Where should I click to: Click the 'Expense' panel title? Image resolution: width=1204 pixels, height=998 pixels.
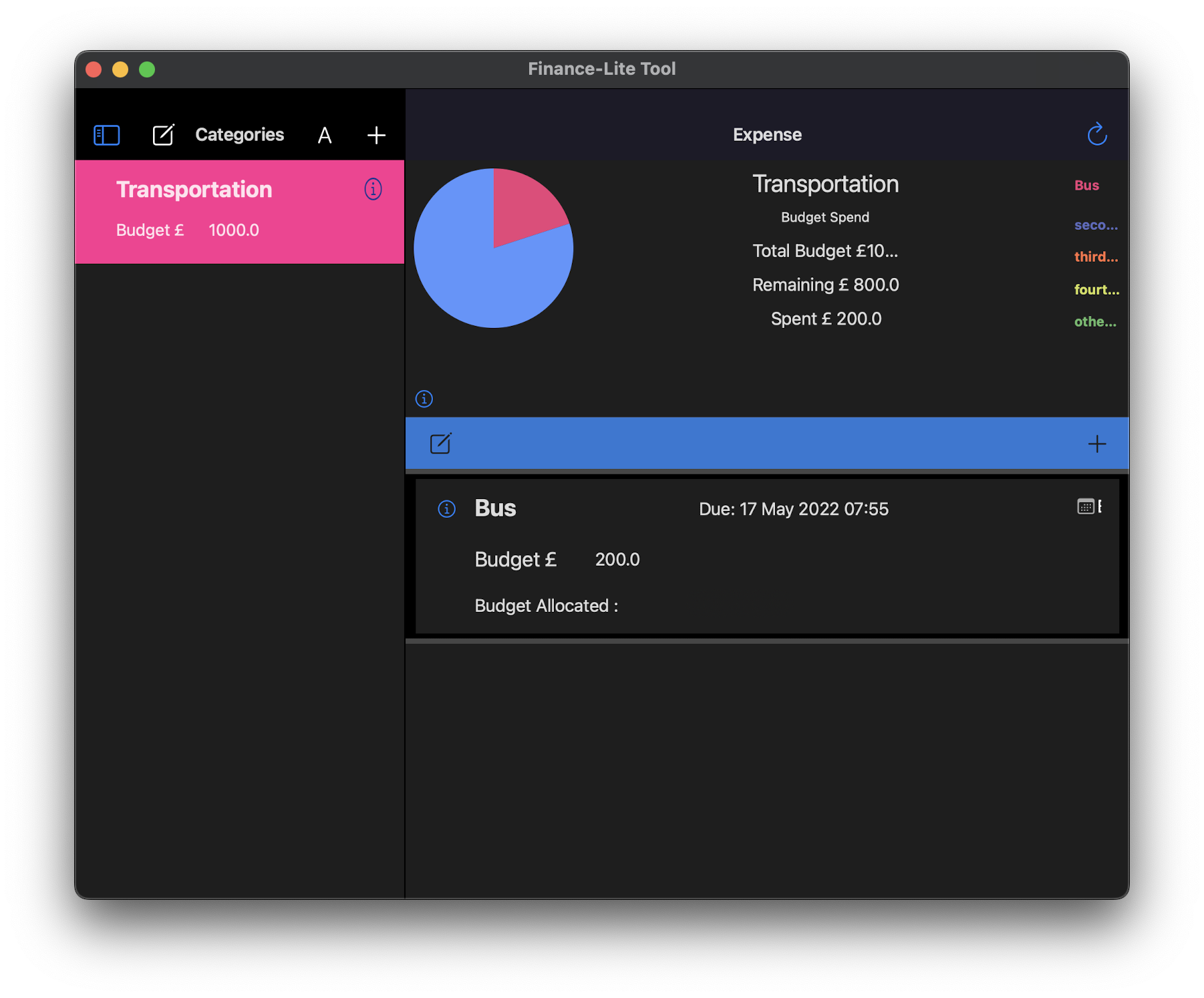[767, 135]
